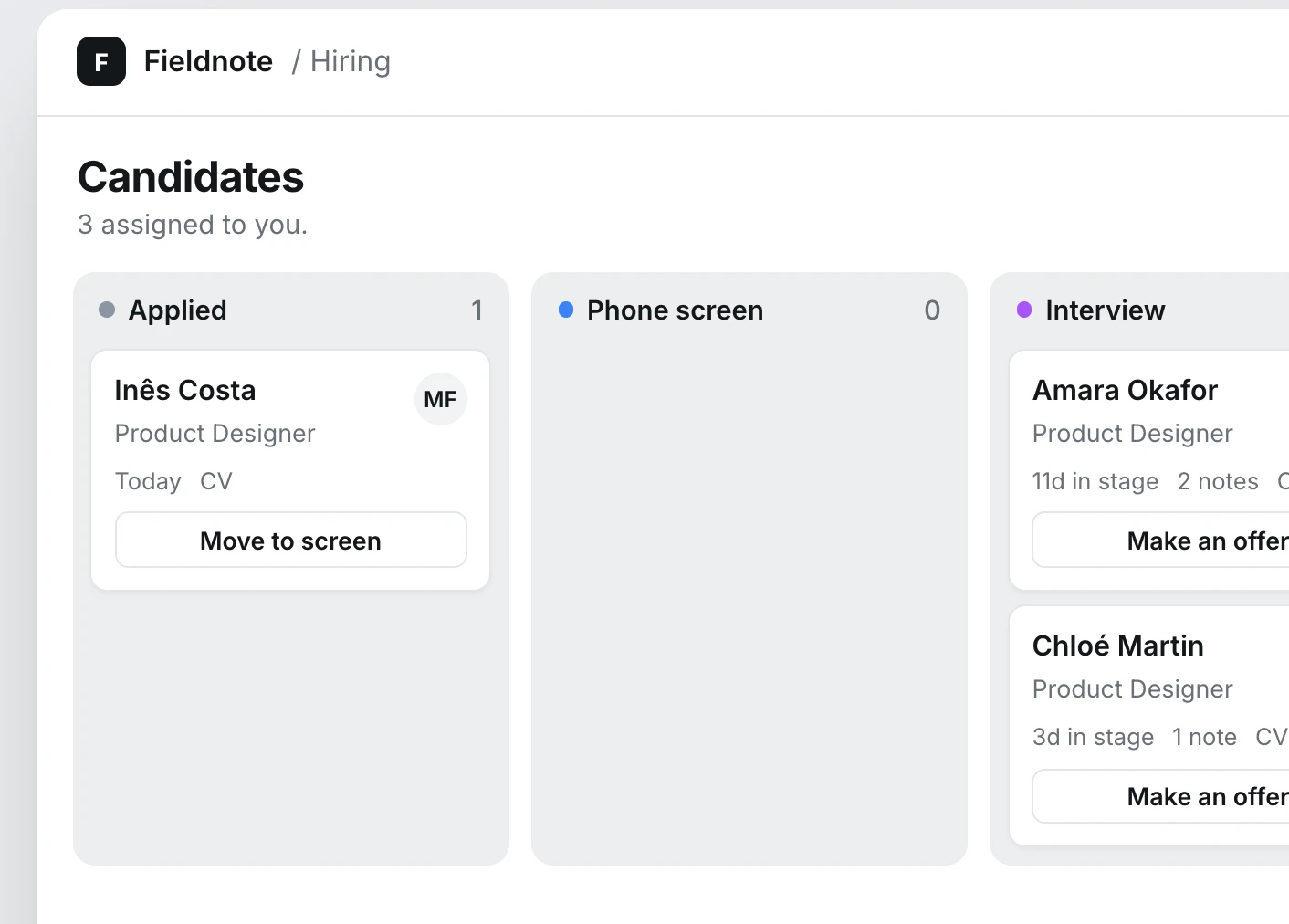Make an offer to Chloé Martin
Viewport: 1289px width, 924px height.
[1161, 796]
